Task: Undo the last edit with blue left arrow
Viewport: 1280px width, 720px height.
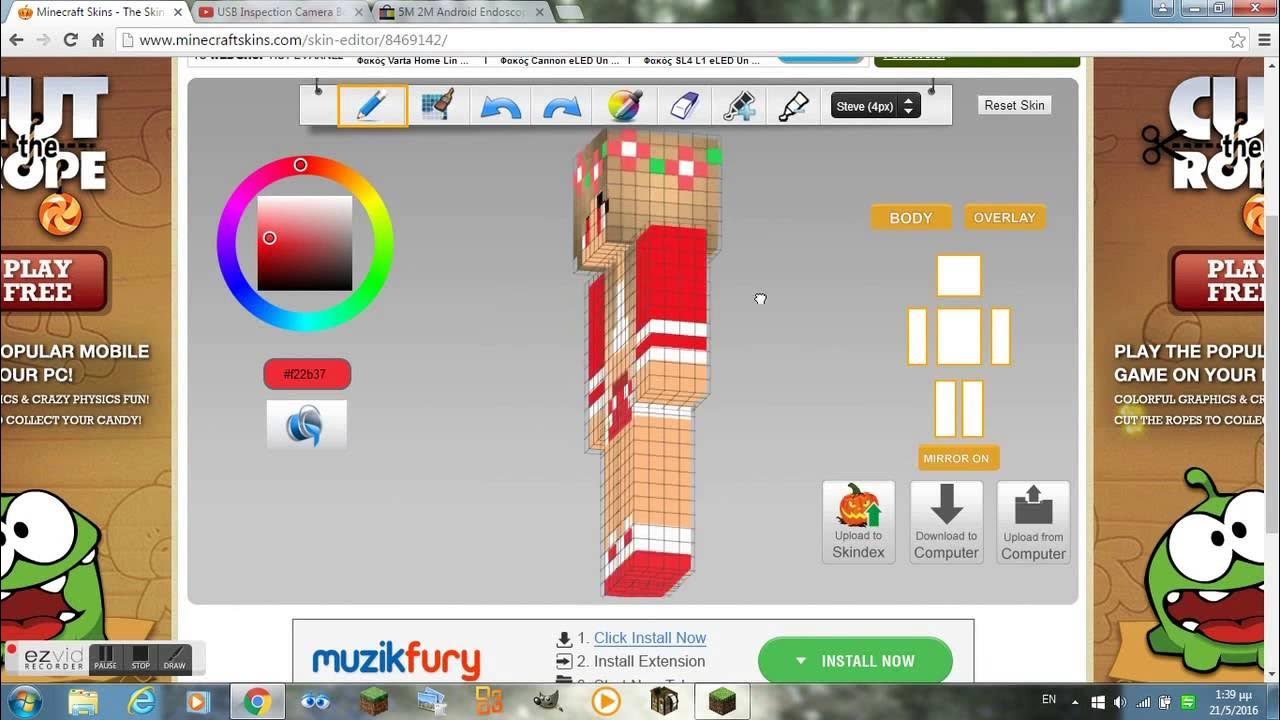Action: pyautogui.click(x=500, y=106)
